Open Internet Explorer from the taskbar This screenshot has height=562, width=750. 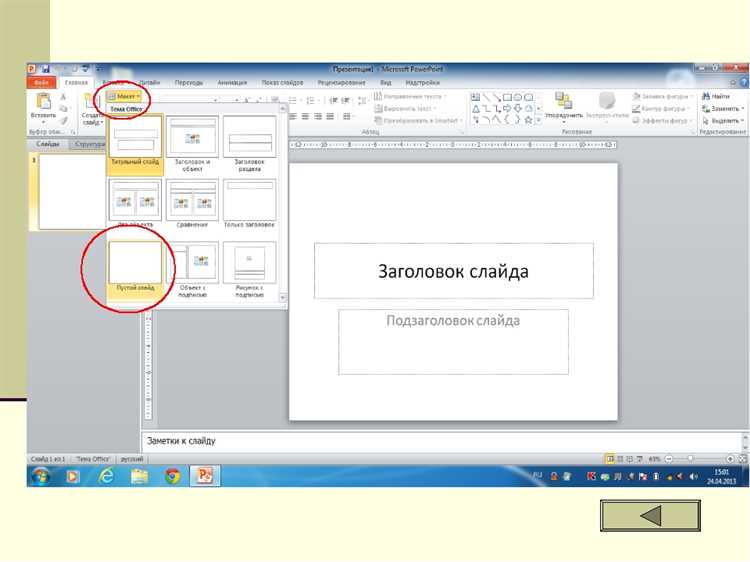click(x=106, y=476)
